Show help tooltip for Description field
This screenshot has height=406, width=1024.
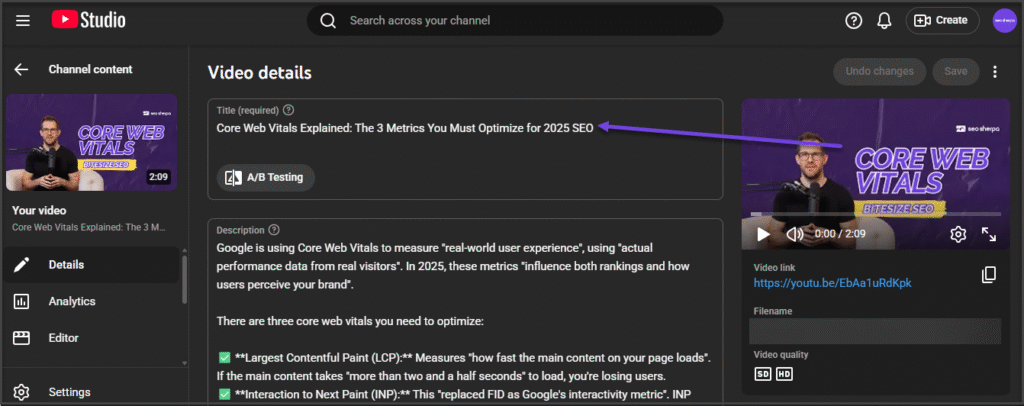pos(274,229)
